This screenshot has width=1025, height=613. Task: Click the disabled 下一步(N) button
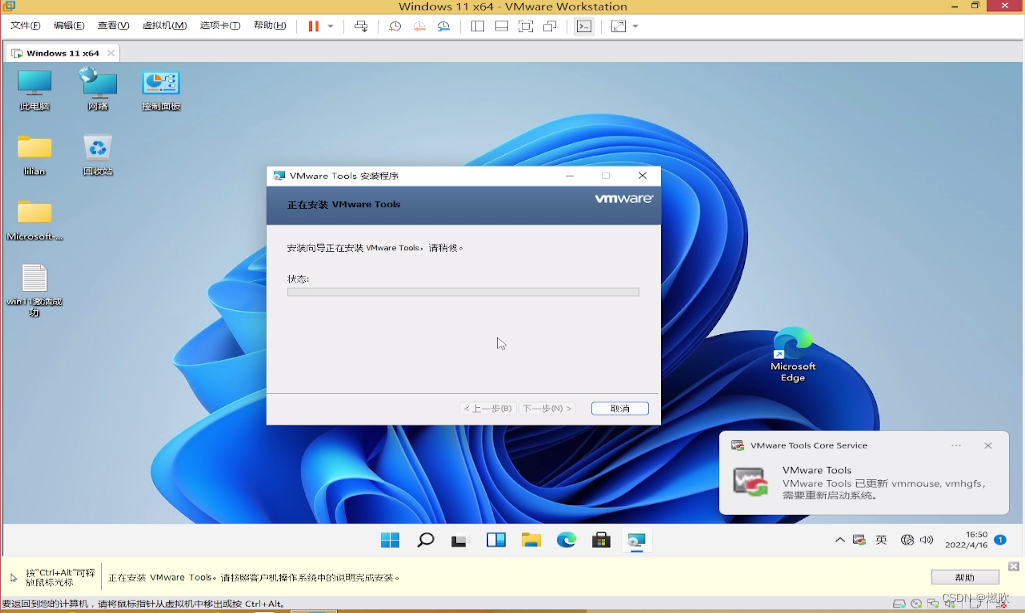pyautogui.click(x=546, y=408)
